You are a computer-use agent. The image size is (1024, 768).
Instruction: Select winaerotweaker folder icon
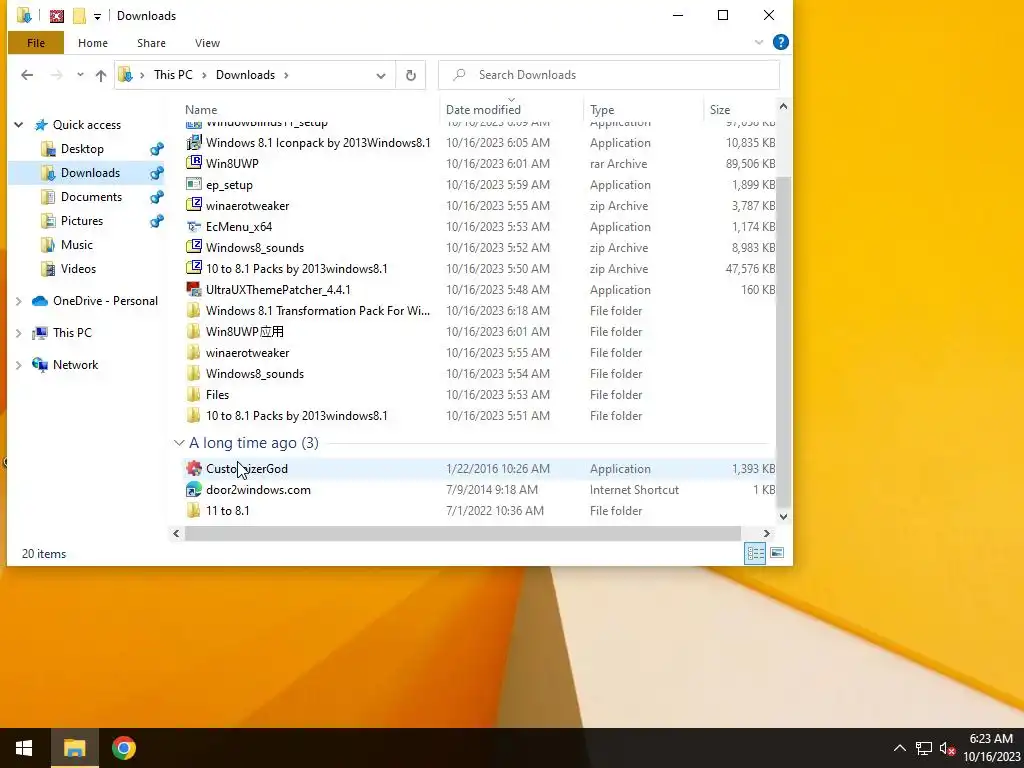click(x=193, y=353)
